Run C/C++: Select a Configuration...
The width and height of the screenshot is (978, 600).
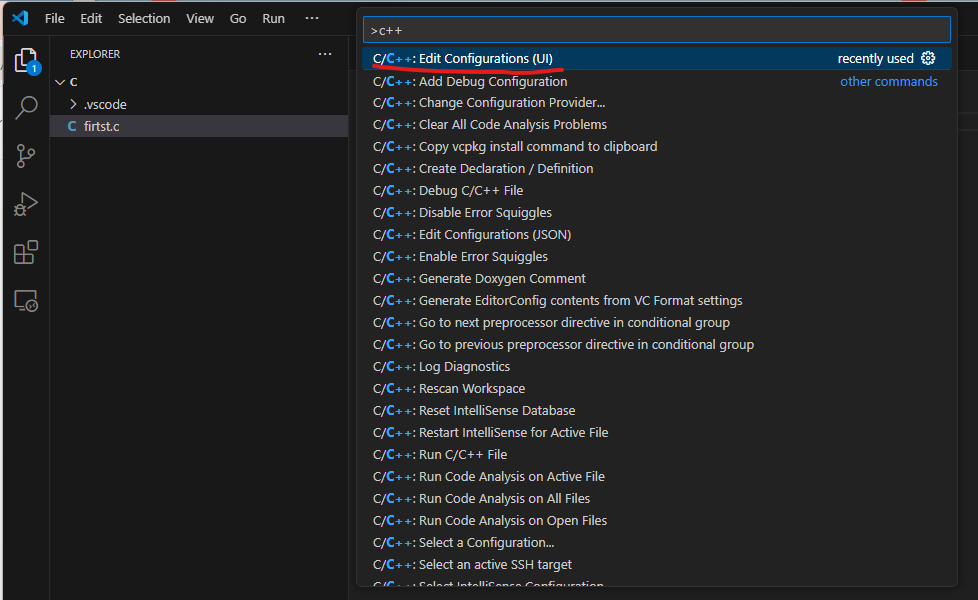[657, 543]
